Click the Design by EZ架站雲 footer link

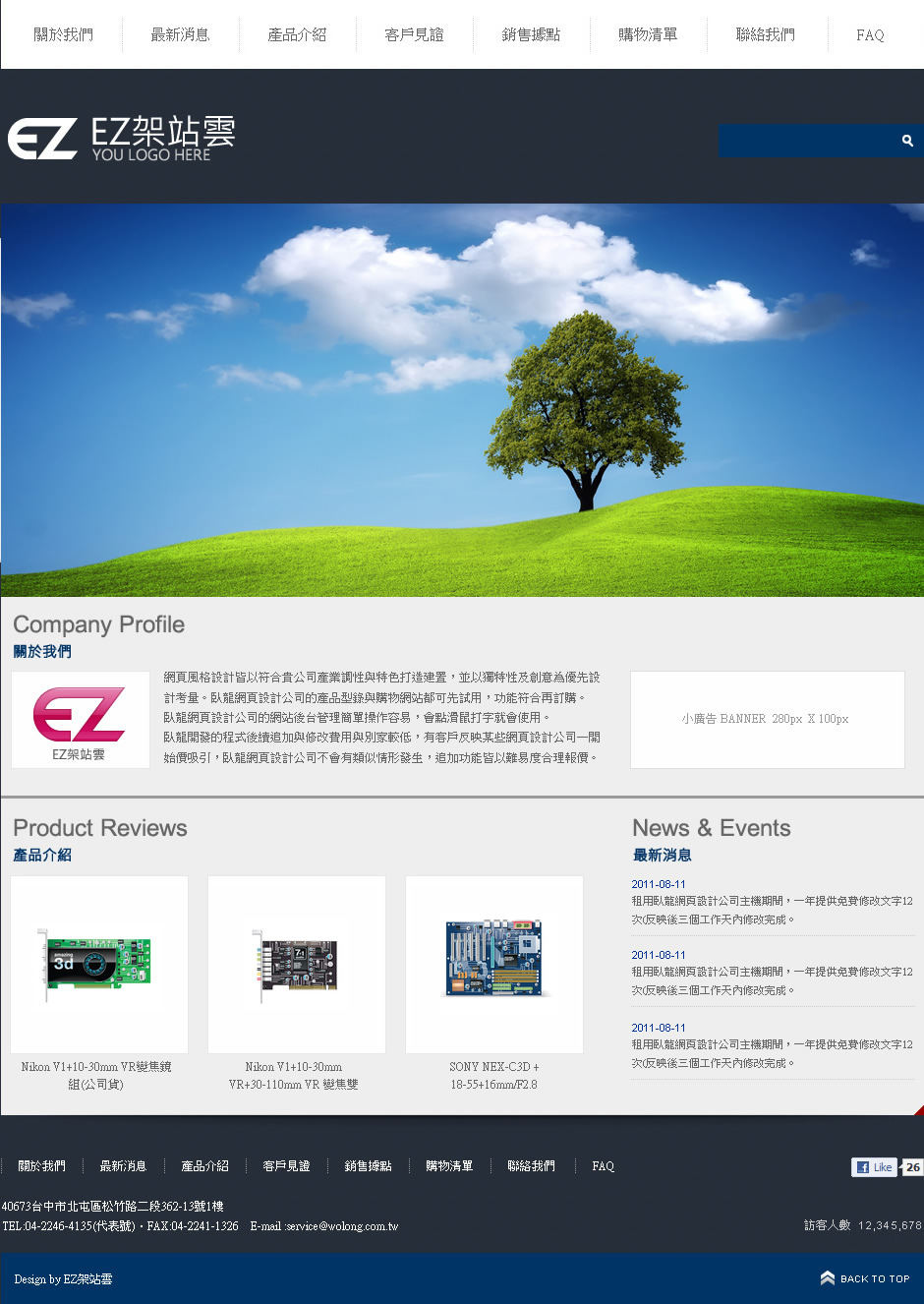63,1279
